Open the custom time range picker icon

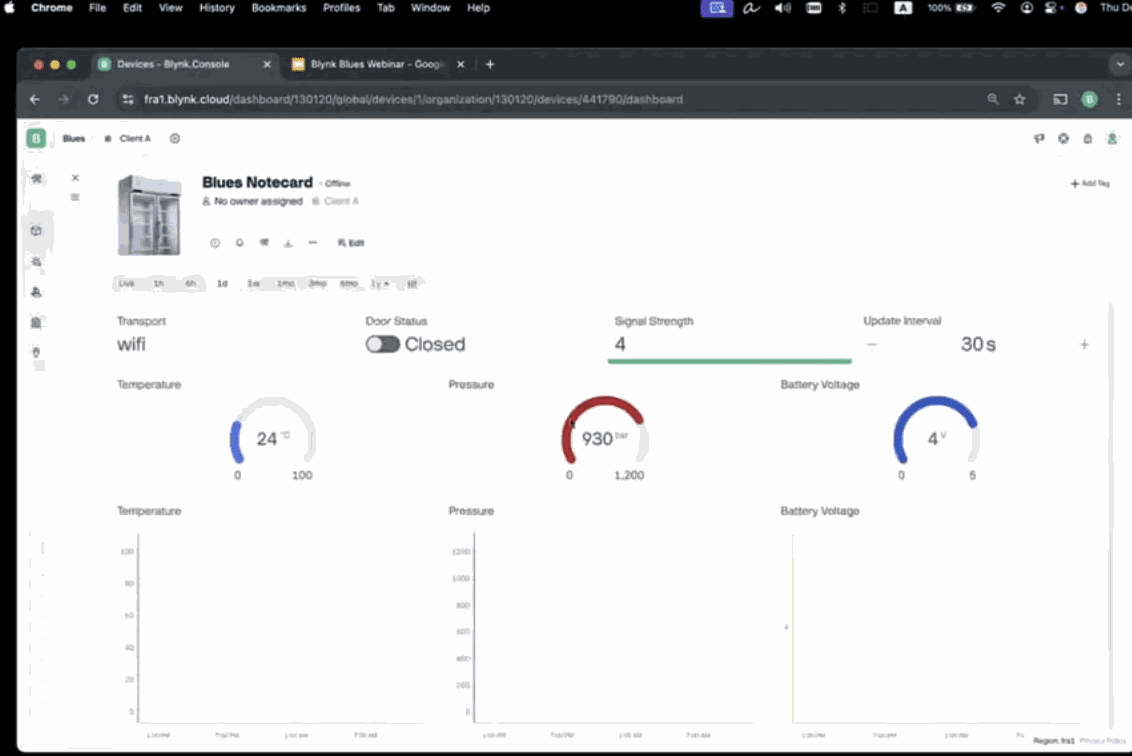pos(412,284)
